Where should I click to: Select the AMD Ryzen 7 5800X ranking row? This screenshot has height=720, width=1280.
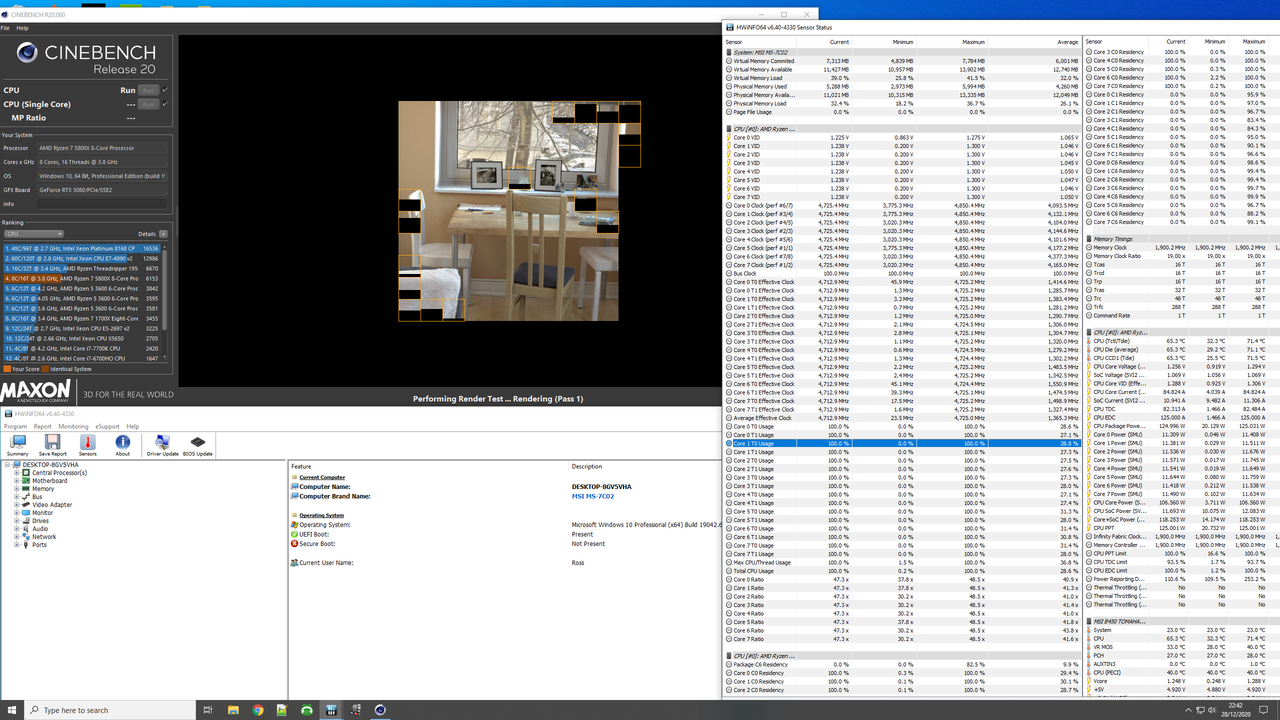(x=84, y=278)
